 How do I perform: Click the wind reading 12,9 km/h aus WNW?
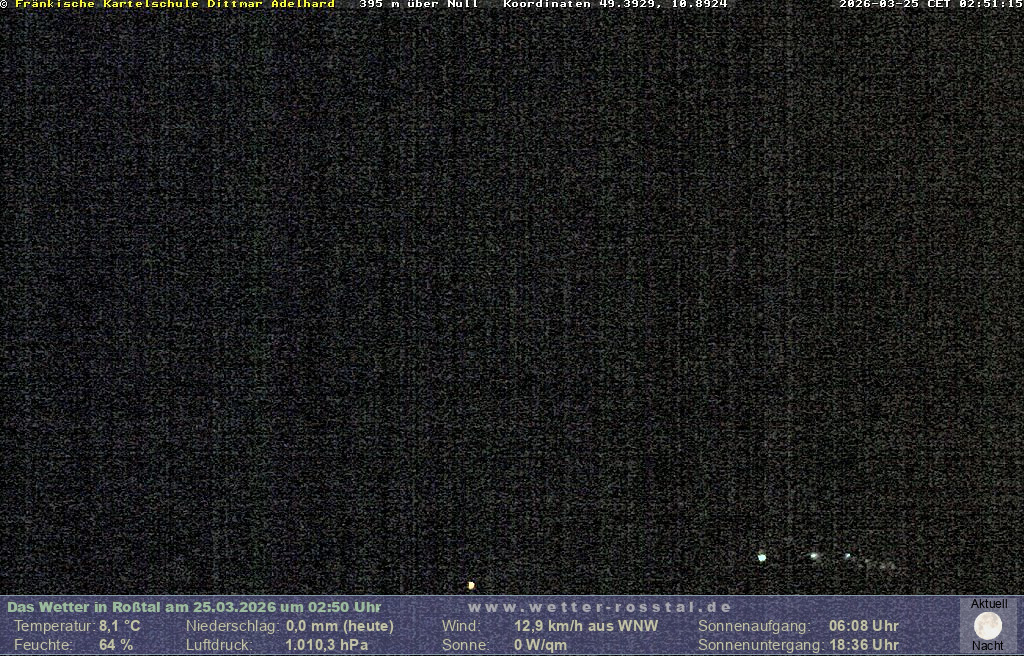(586, 626)
